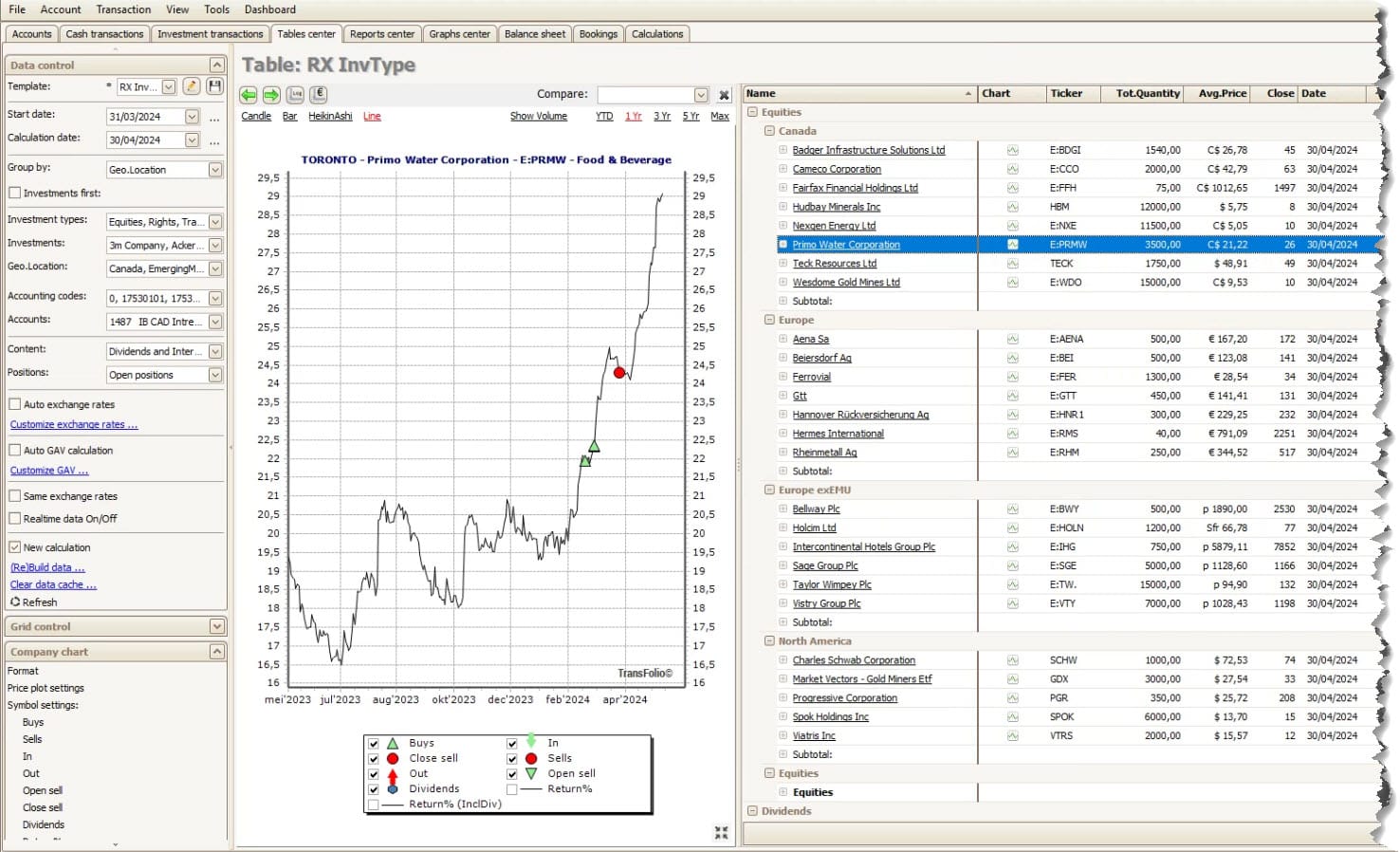Screen dimensions: 1400x852
Task: Open the Group by dropdown
Action: pyautogui.click(x=215, y=170)
